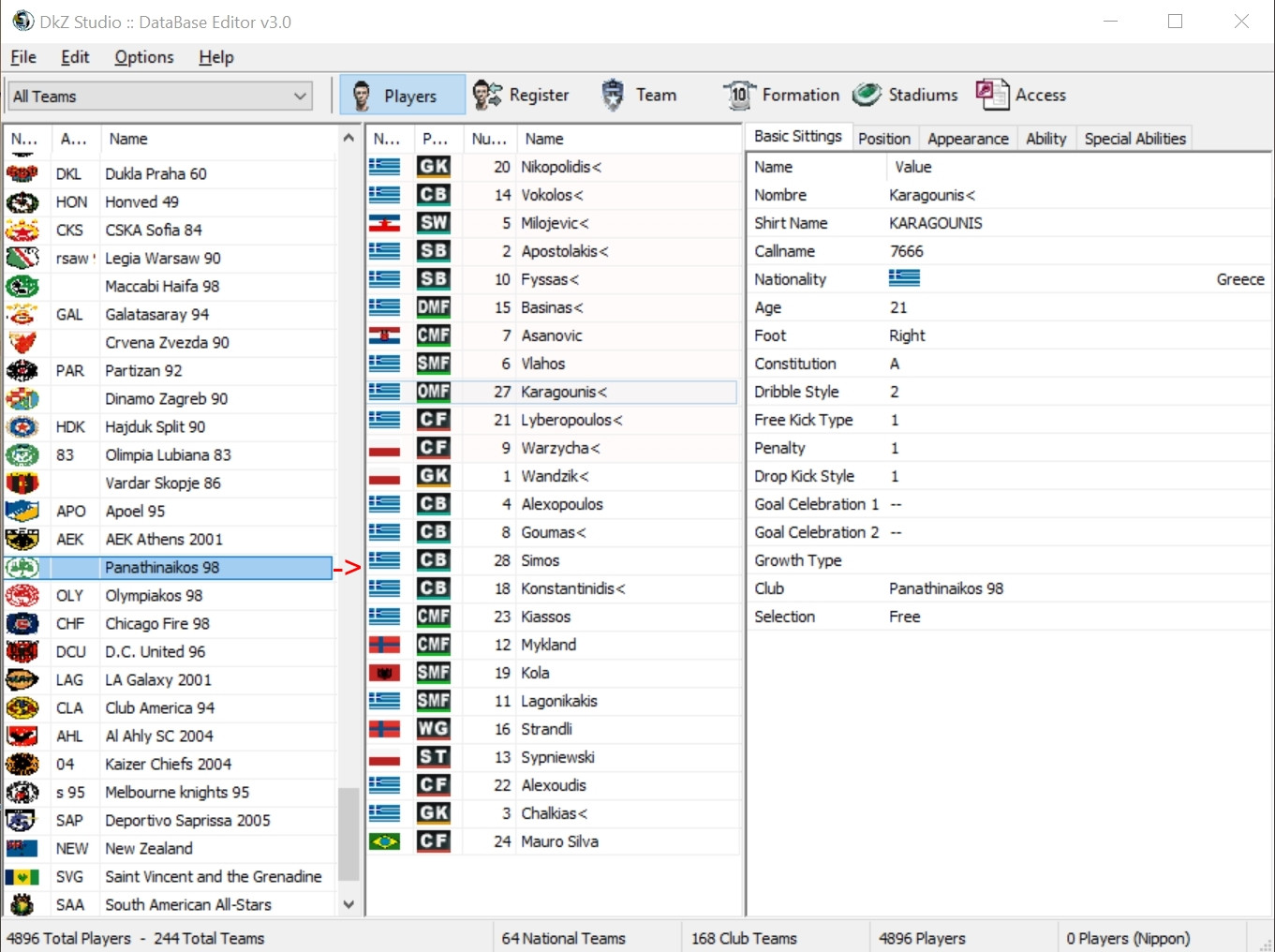Open the Players section icon

(362, 96)
